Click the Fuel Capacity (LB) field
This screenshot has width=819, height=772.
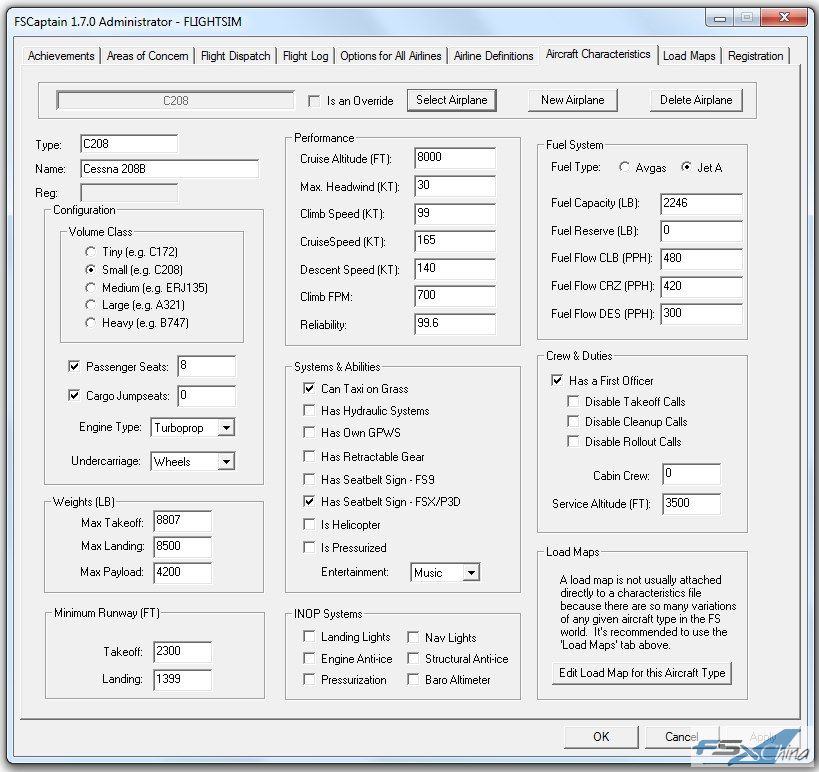(701, 204)
